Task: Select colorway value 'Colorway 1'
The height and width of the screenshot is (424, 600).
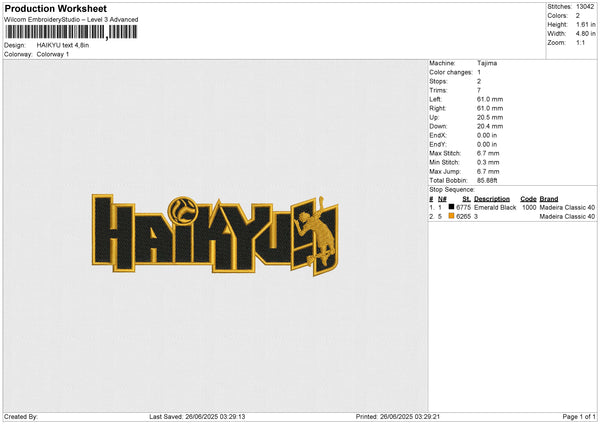Action: (x=53, y=54)
